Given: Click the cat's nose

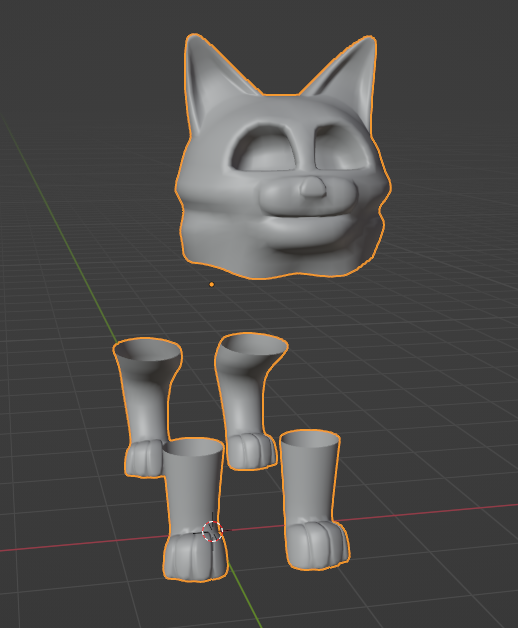Looking at the screenshot, I should (x=313, y=188).
